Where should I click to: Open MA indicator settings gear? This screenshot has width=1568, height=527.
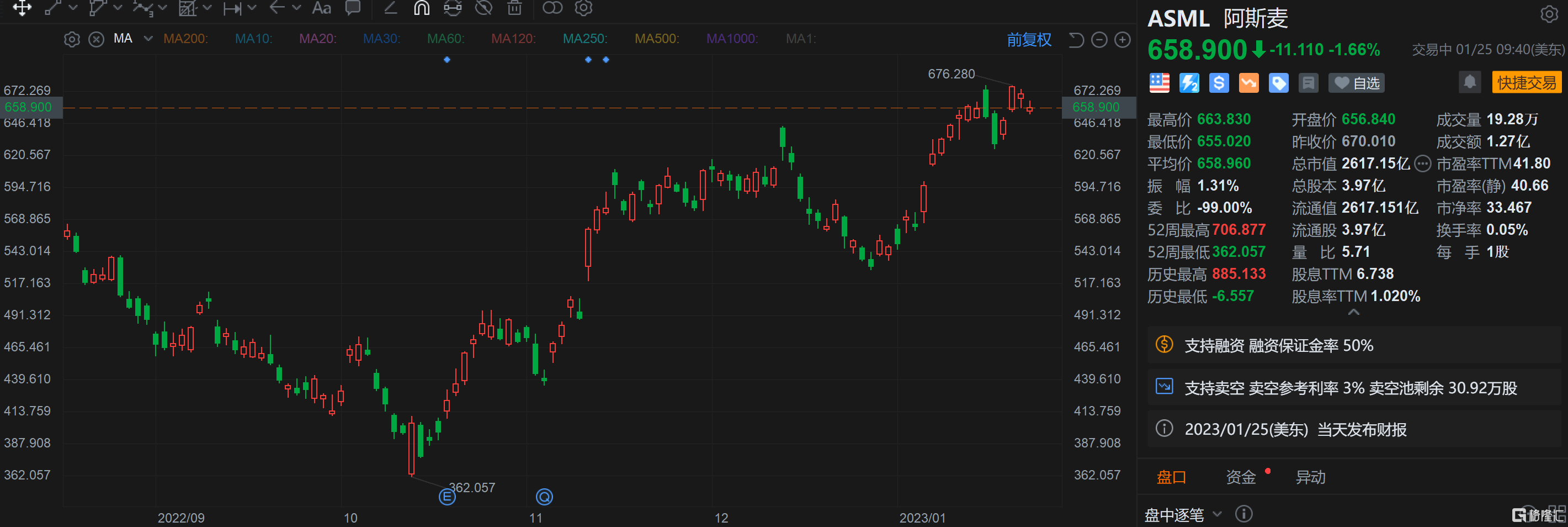(72, 39)
